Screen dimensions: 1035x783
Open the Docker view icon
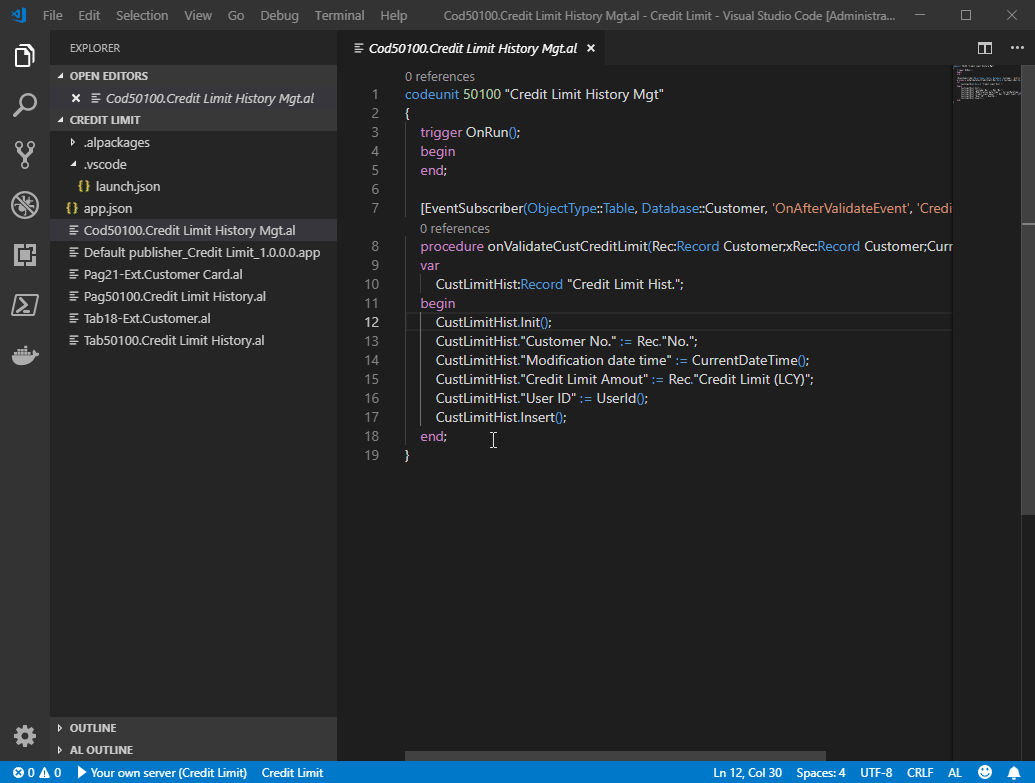pos(25,355)
